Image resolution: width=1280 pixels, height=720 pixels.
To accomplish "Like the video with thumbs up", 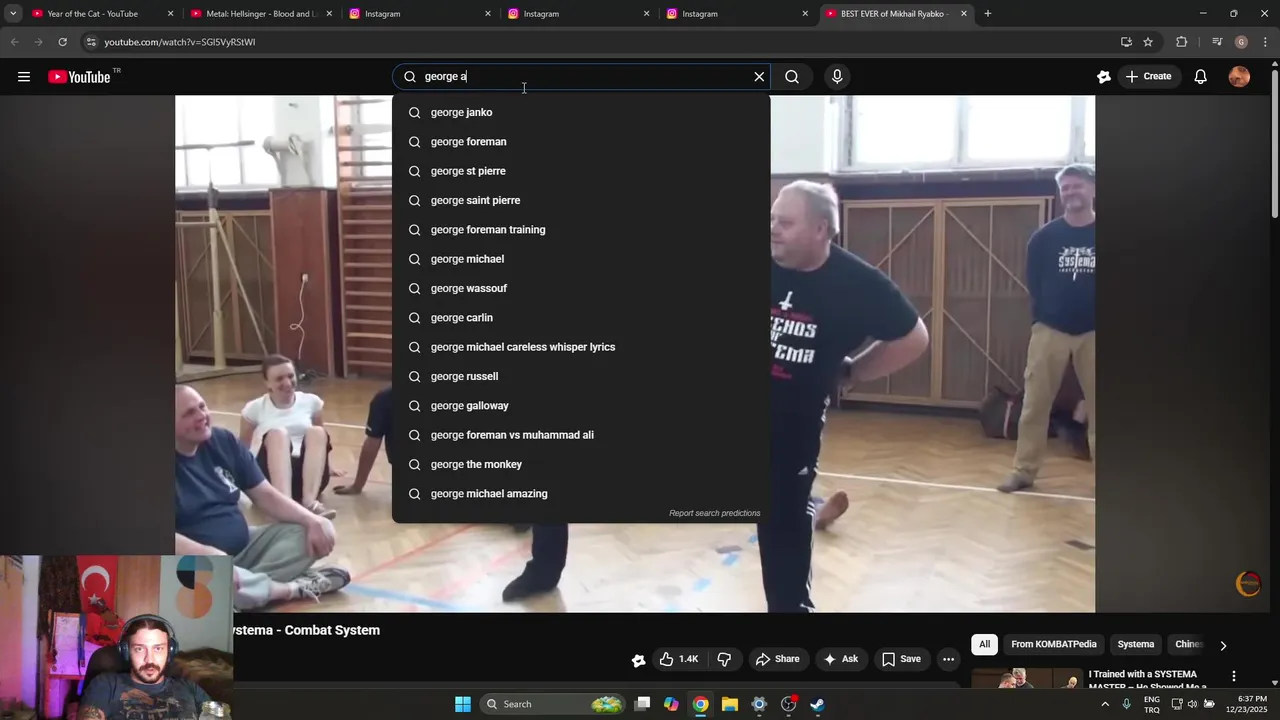I will [x=678, y=659].
